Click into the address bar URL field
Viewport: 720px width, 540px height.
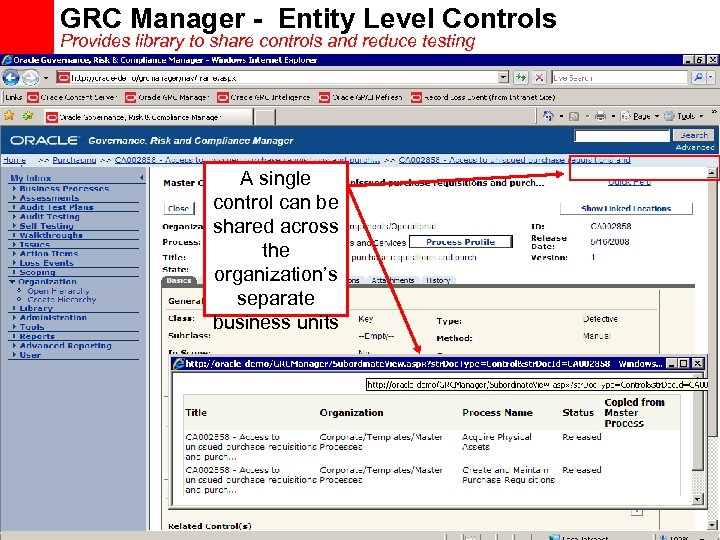(277, 78)
